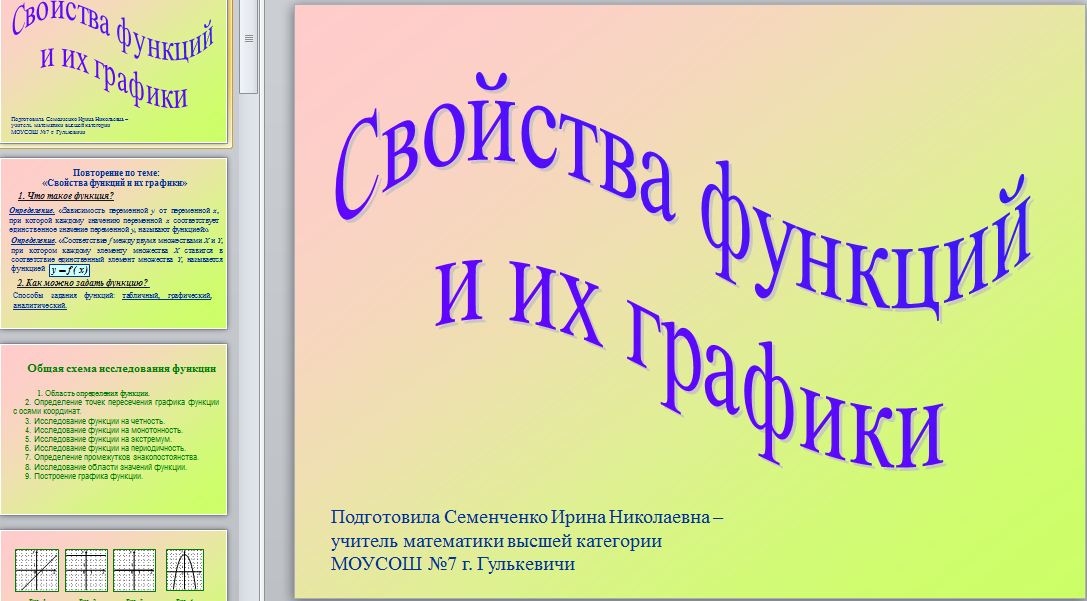
Task: Select the first slide thumbnail titled Свойства функций
Action: 114,69
